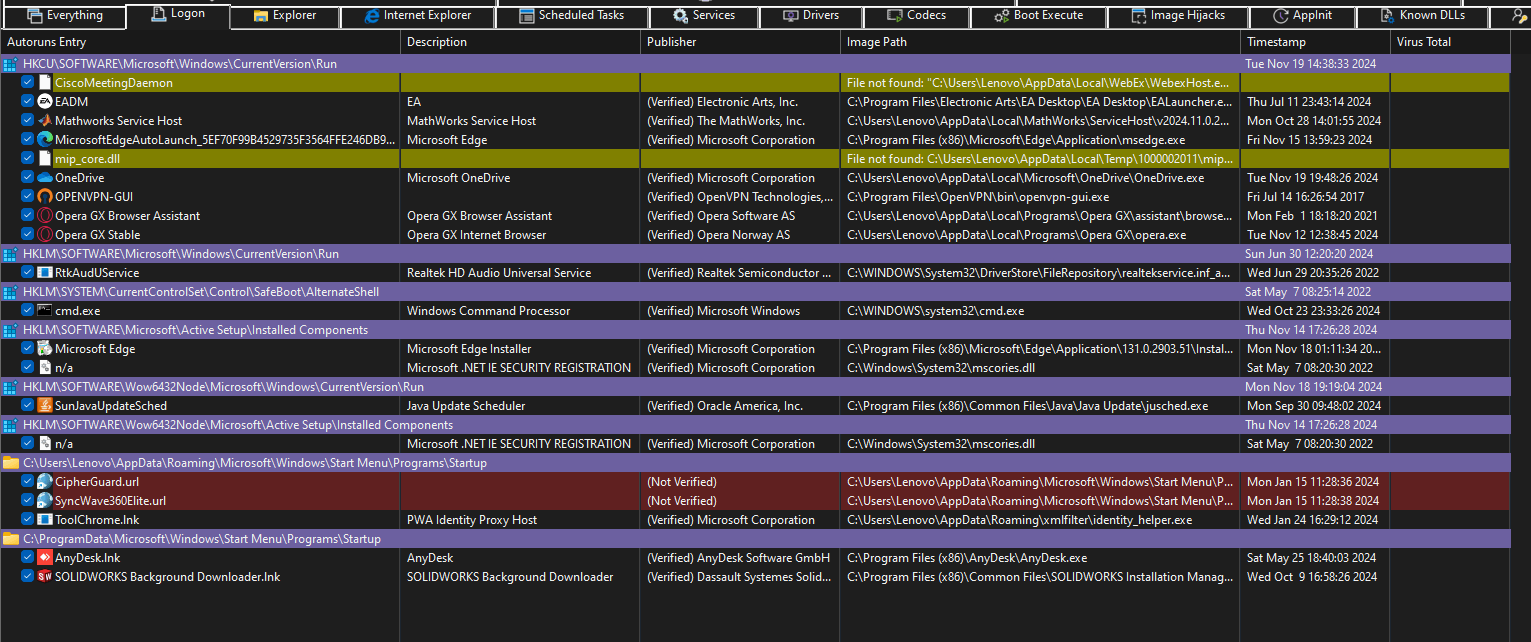Select the C:\ProgramData Startup folder row

[x=755, y=539]
